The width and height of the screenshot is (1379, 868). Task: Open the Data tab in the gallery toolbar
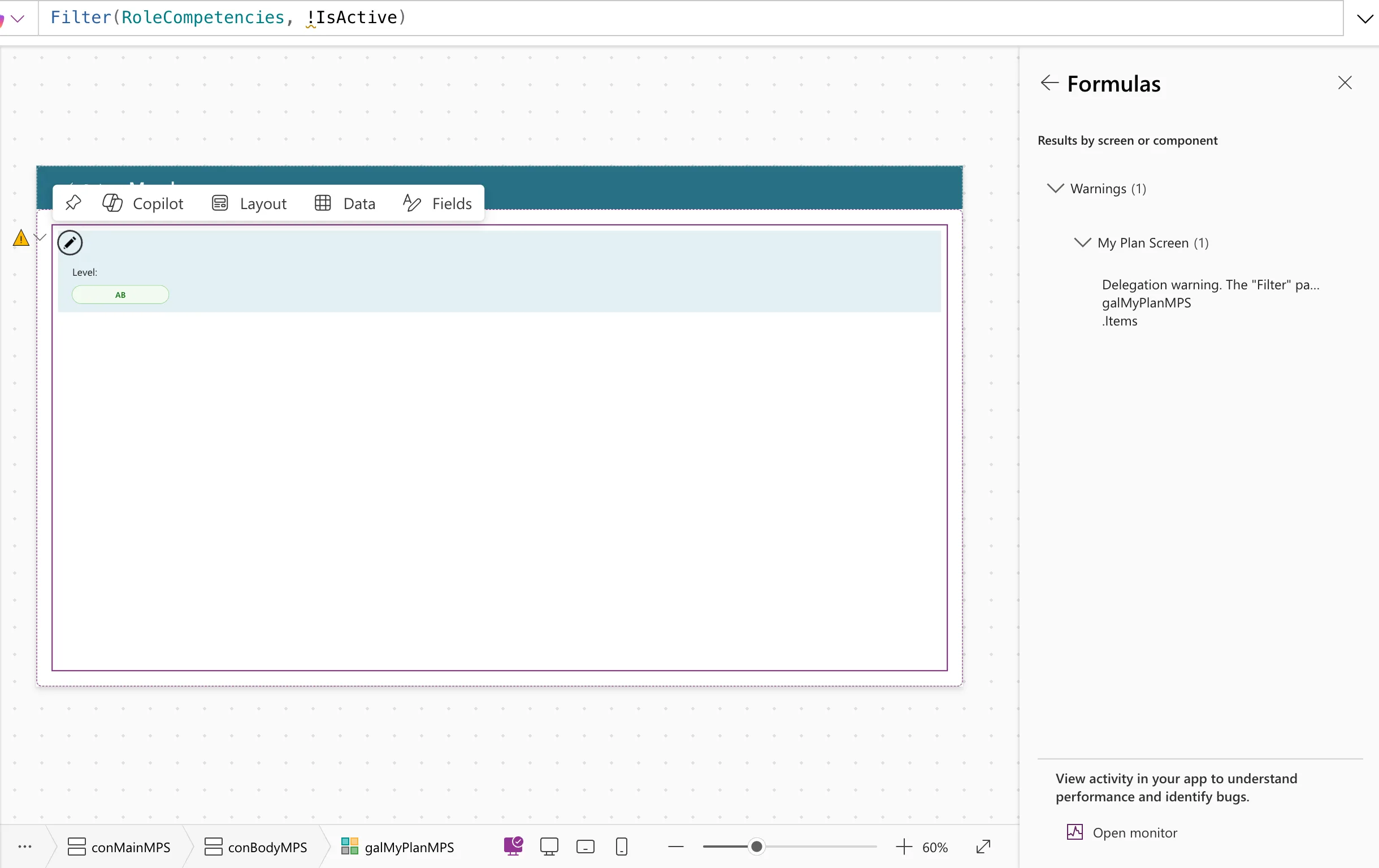coord(345,203)
